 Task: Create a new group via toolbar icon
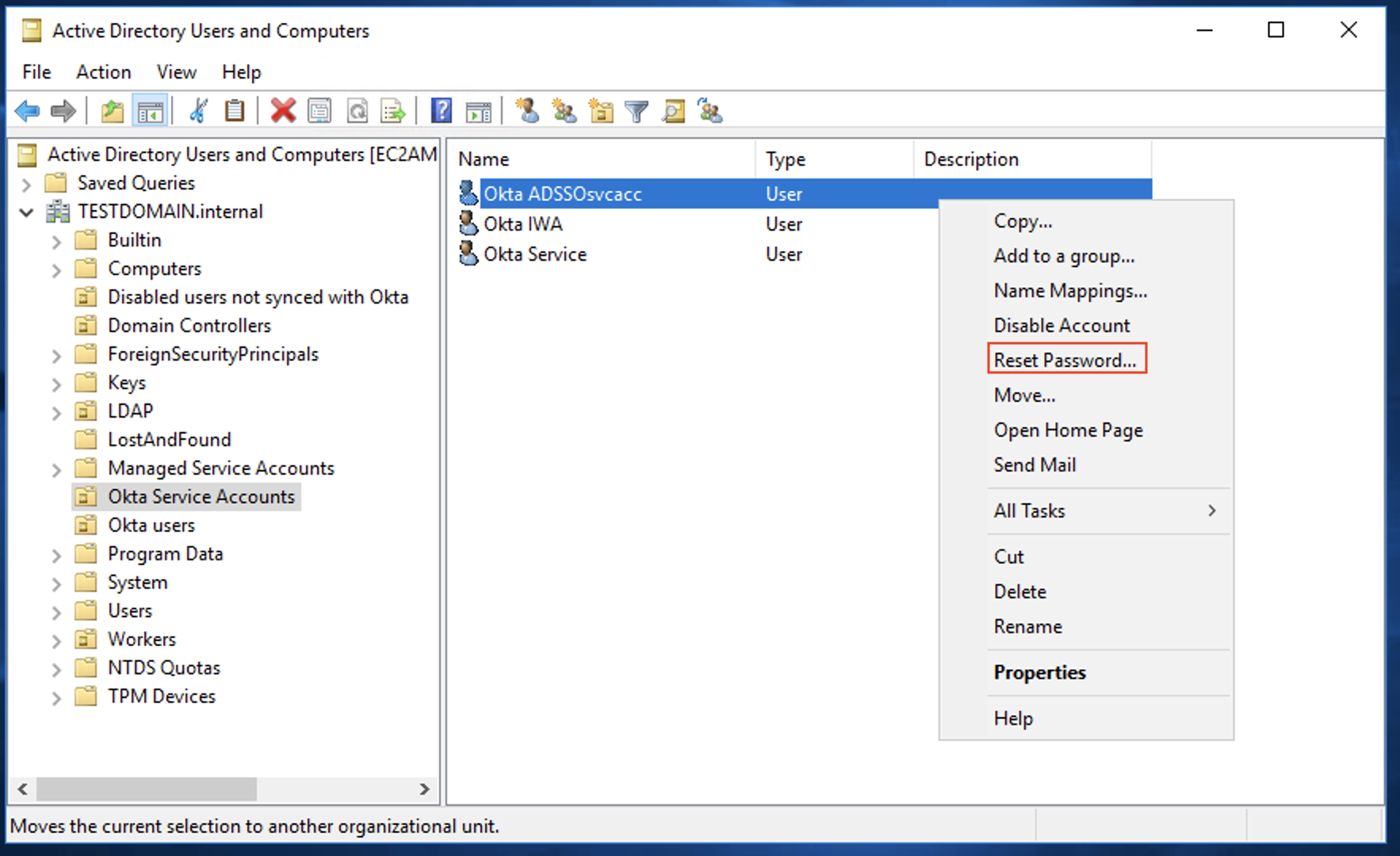[564, 111]
